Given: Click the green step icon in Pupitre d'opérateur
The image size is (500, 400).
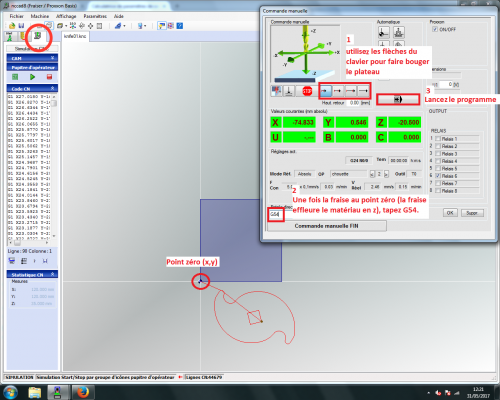Looking at the screenshot, I should 15,77.
